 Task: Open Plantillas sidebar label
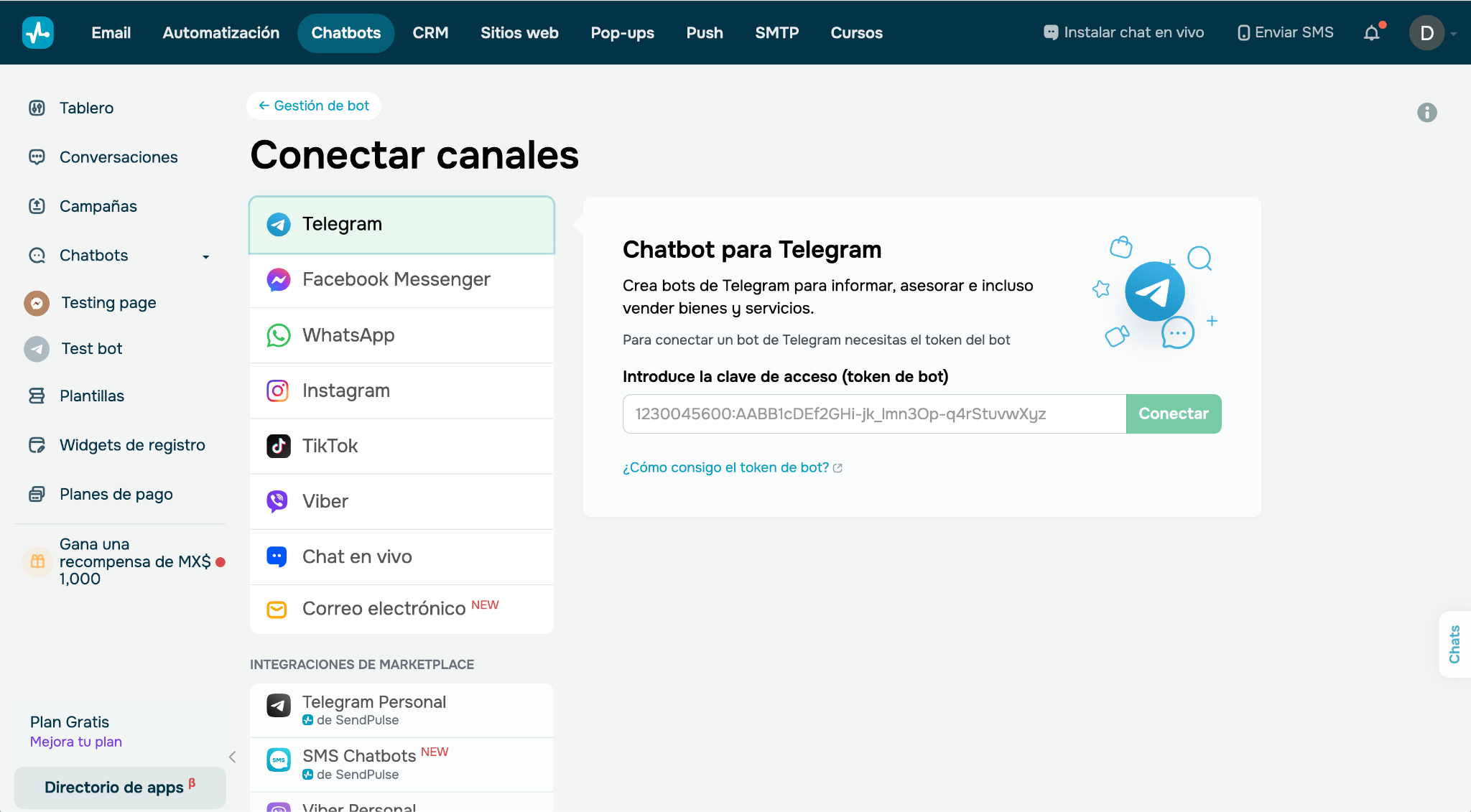point(92,396)
